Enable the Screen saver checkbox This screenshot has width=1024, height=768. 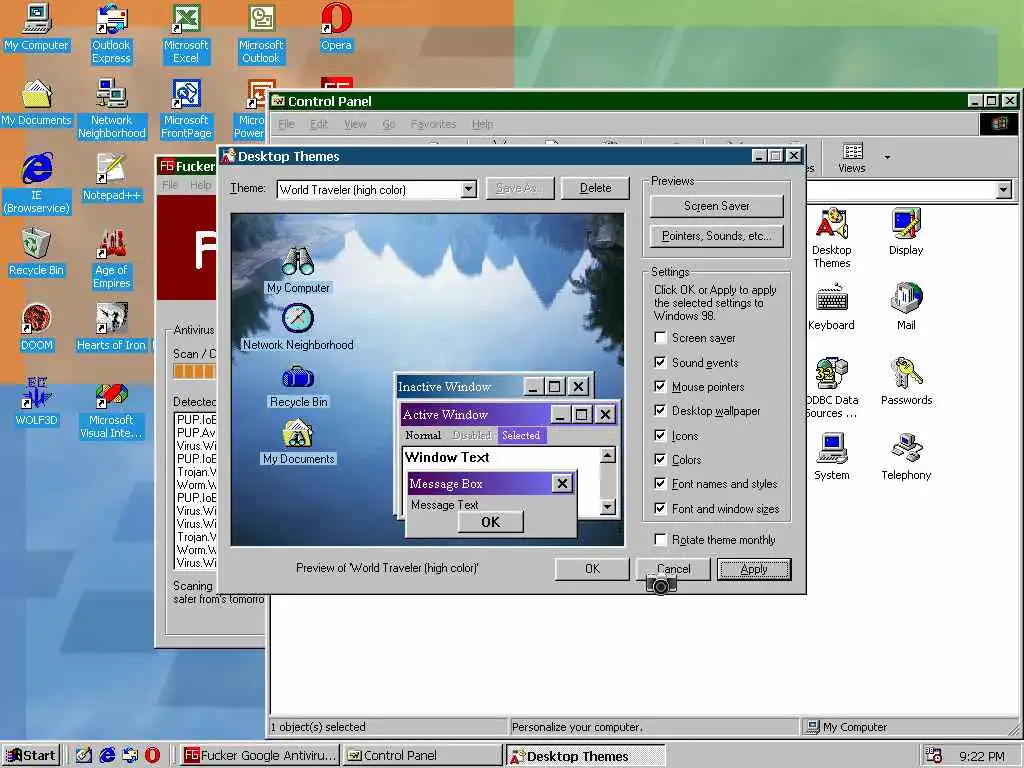(x=660, y=338)
